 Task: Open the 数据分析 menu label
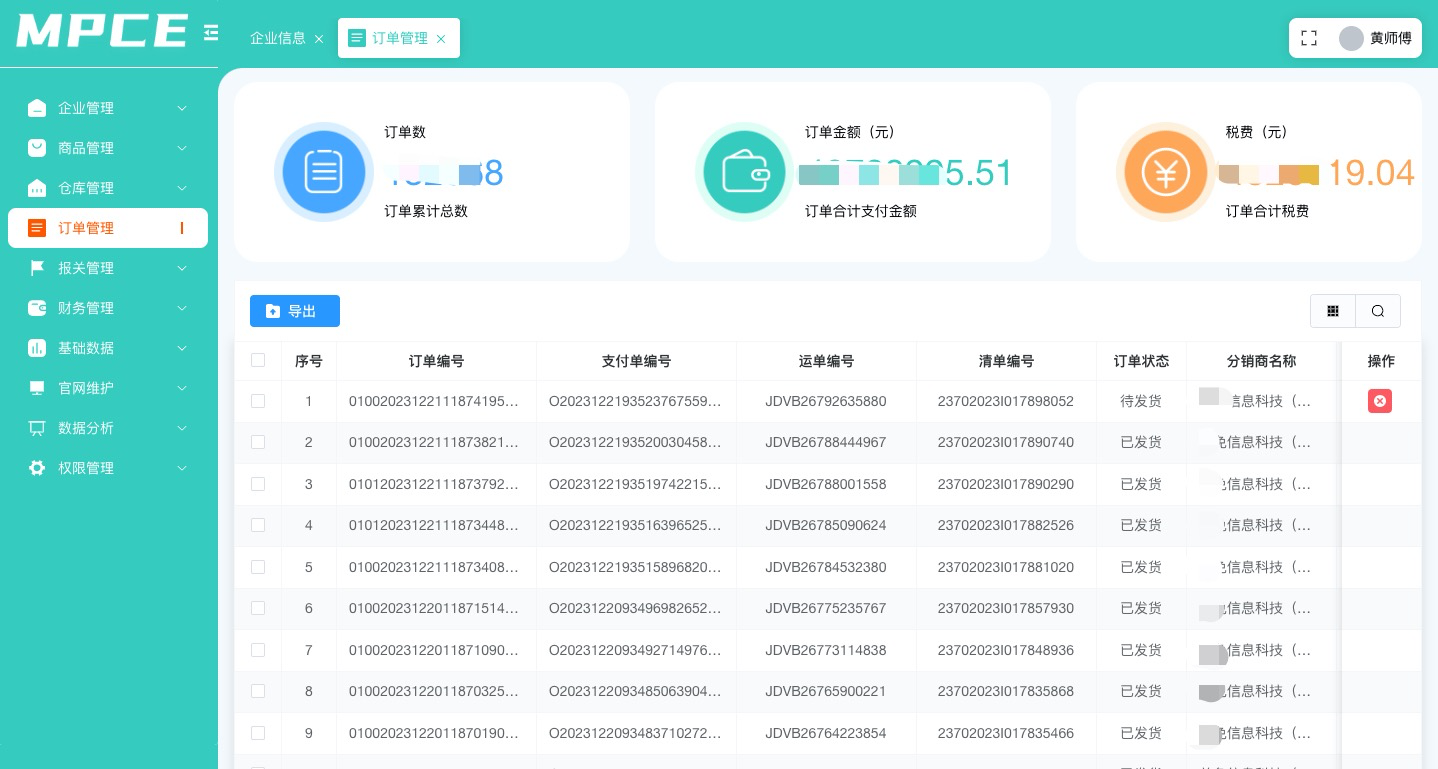point(86,428)
